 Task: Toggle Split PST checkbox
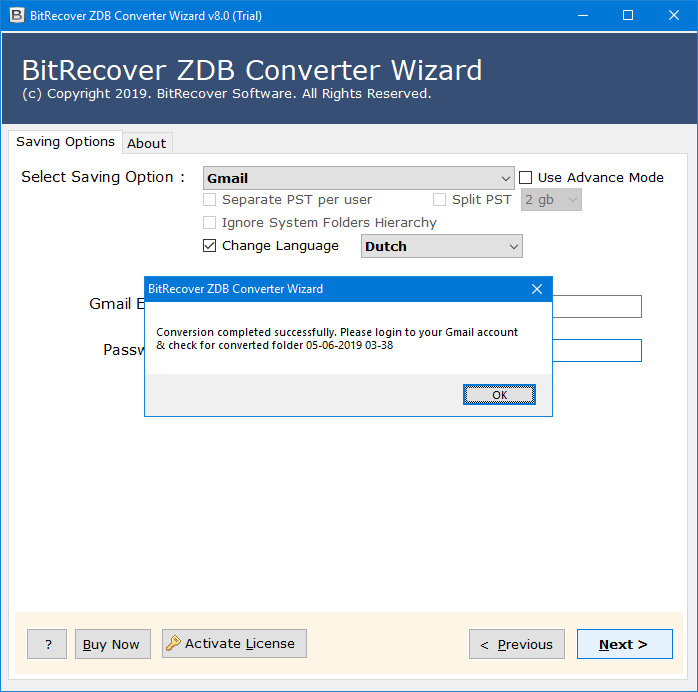tap(439, 199)
